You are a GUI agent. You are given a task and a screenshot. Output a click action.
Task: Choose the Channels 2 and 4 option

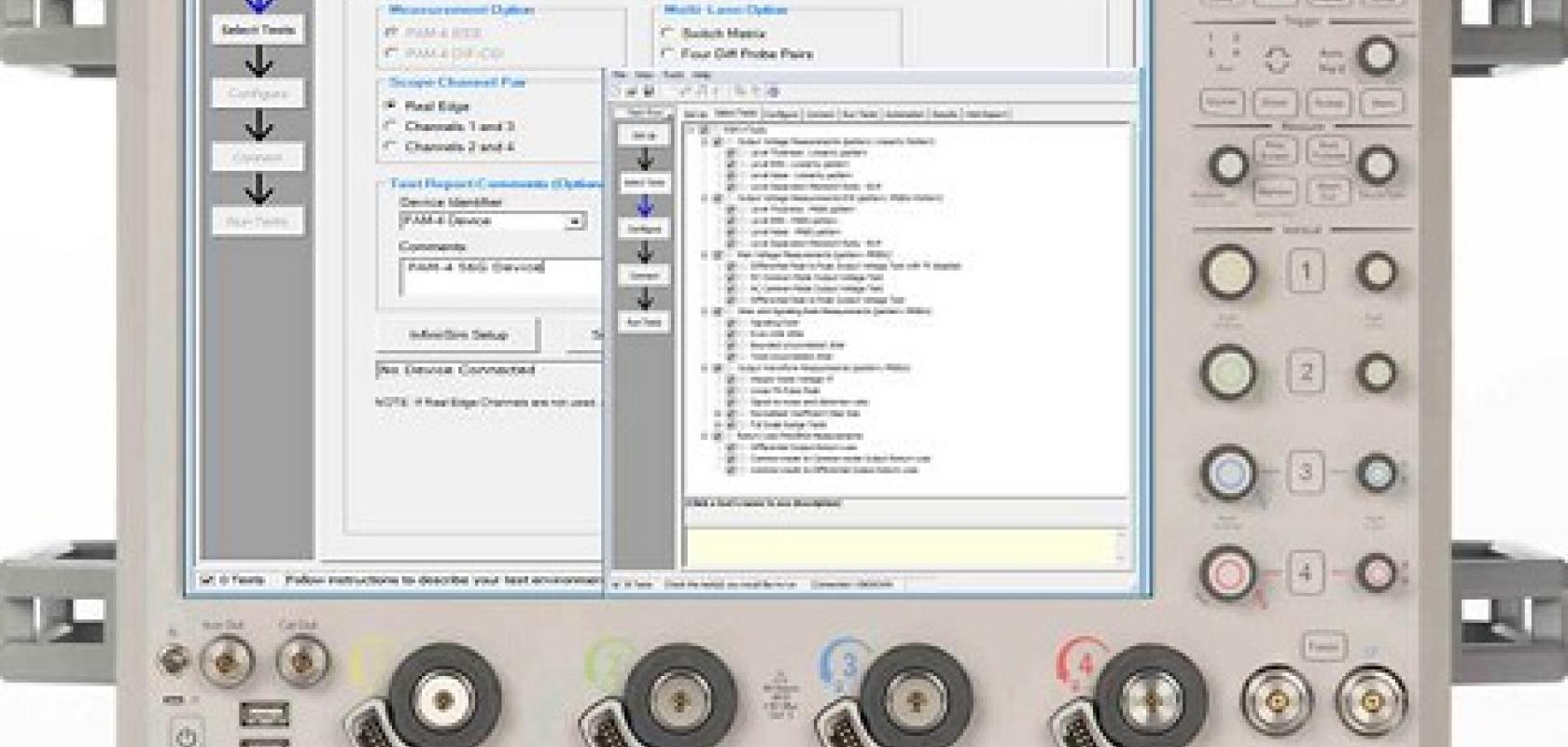391,147
